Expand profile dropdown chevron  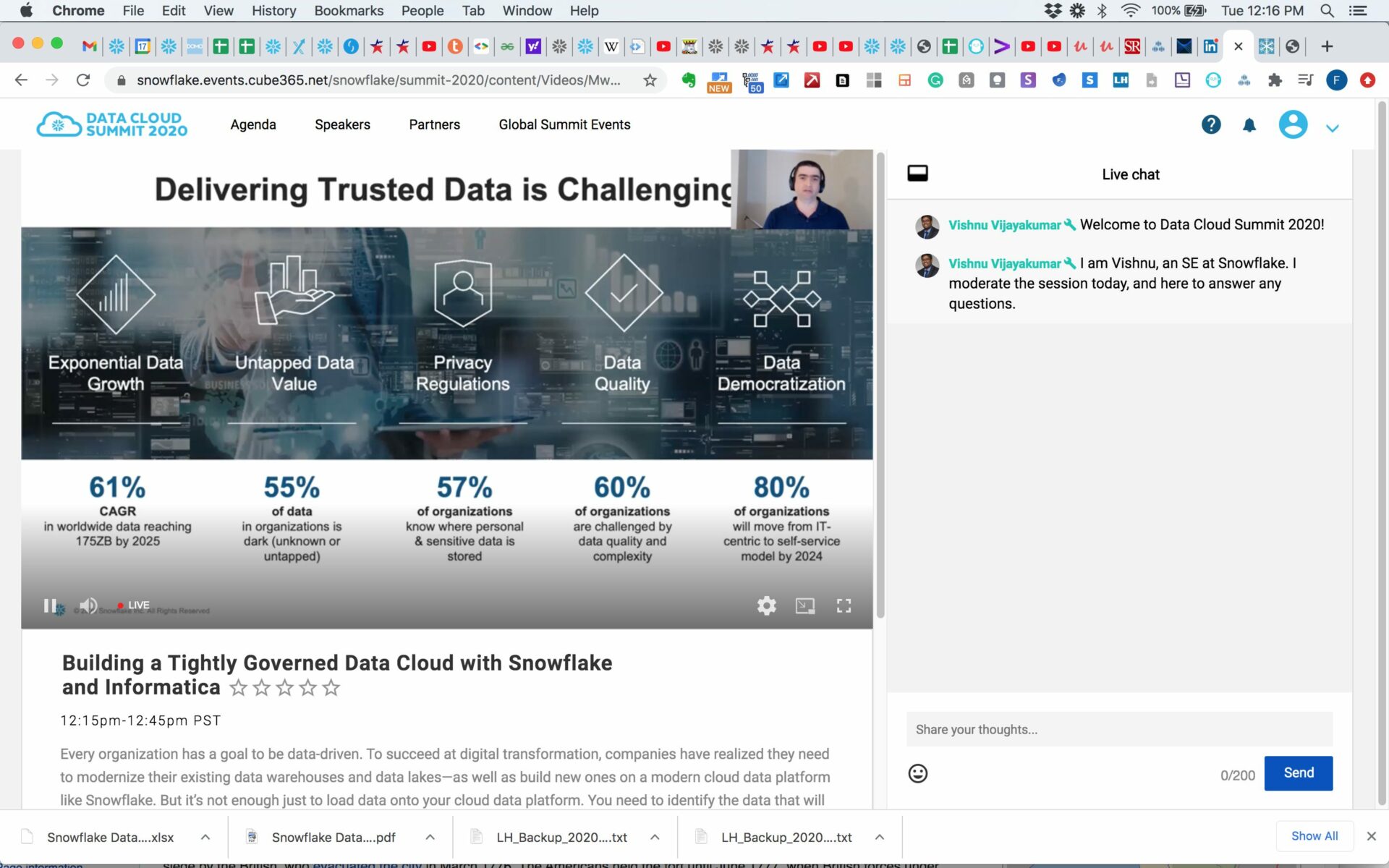click(1333, 128)
